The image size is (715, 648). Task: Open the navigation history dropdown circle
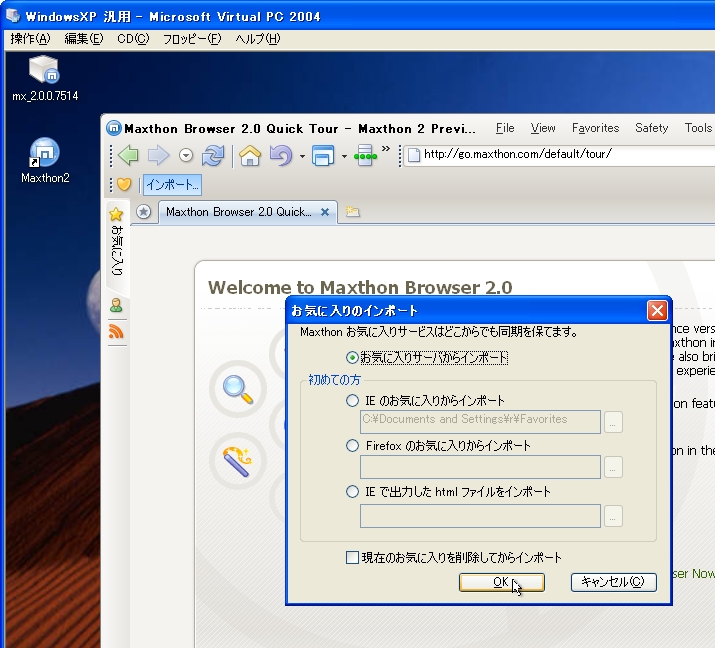coord(186,156)
